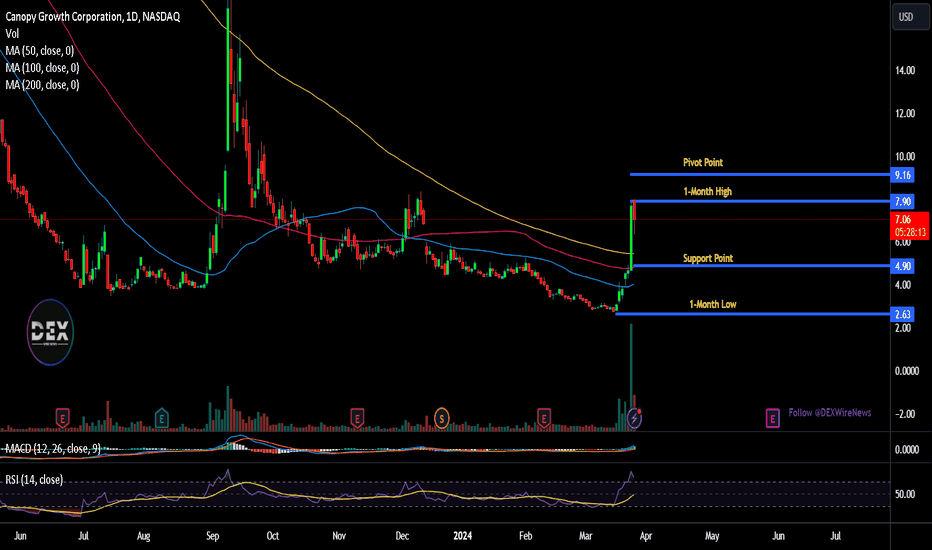Screen dimensions: 932x550
Task: Click the 9.16 pivot price tag
Action: click(902, 175)
